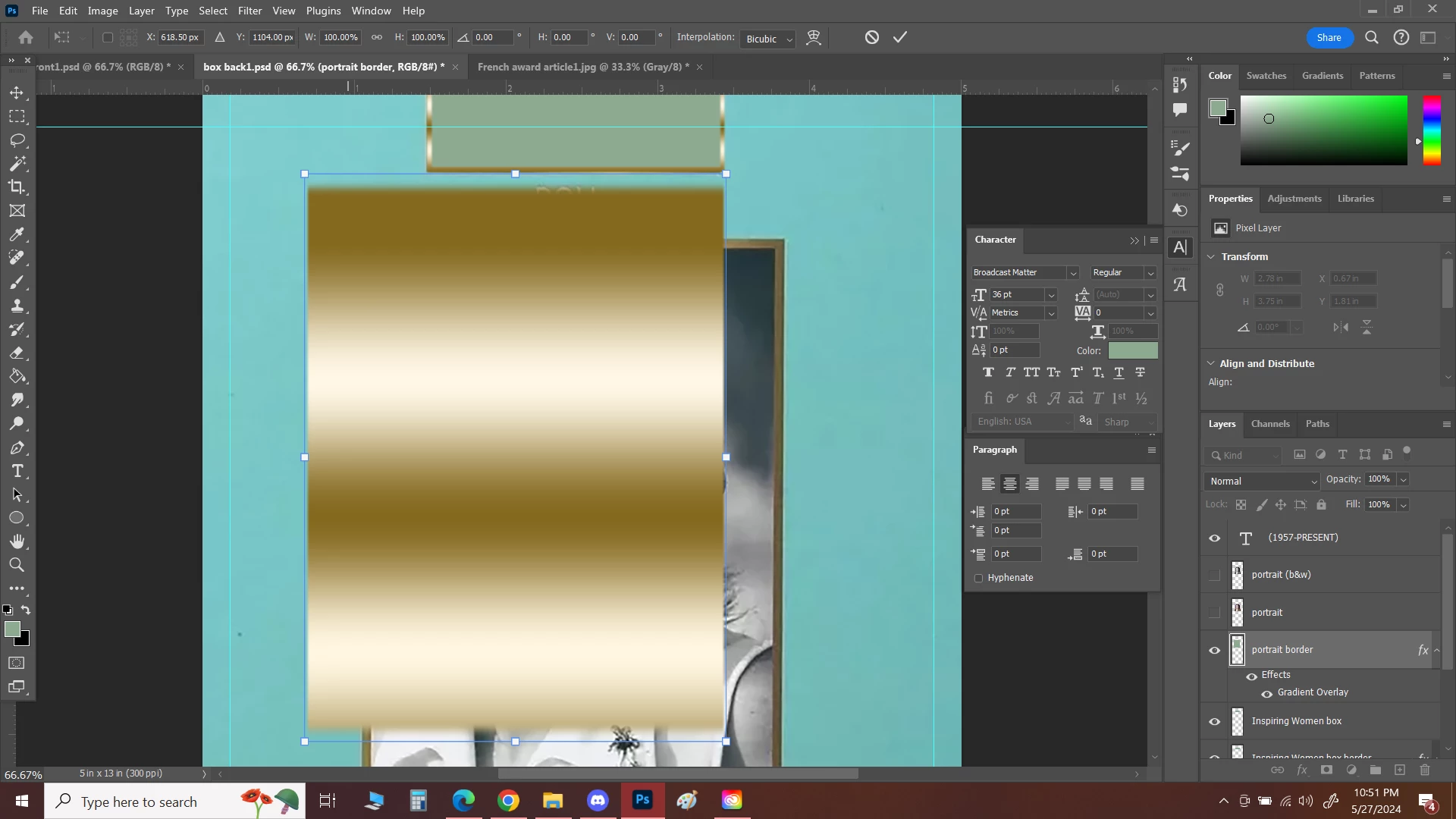Hide the portrait border layer
Image resolution: width=1456 pixels, height=819 pixels.
click(1215, 650)
